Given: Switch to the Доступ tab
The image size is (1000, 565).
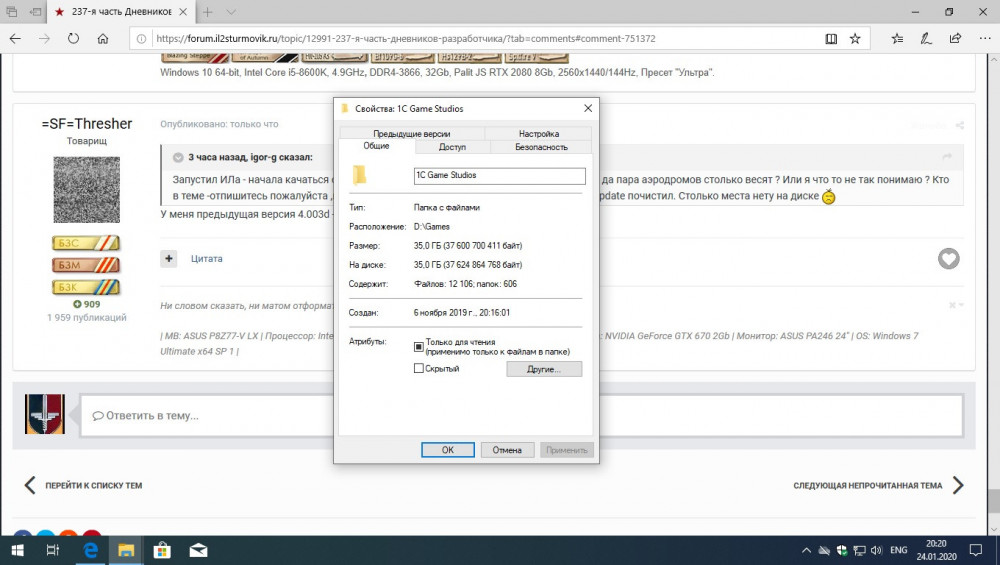Looking at the screenshot, I should [x=452, y=147].
